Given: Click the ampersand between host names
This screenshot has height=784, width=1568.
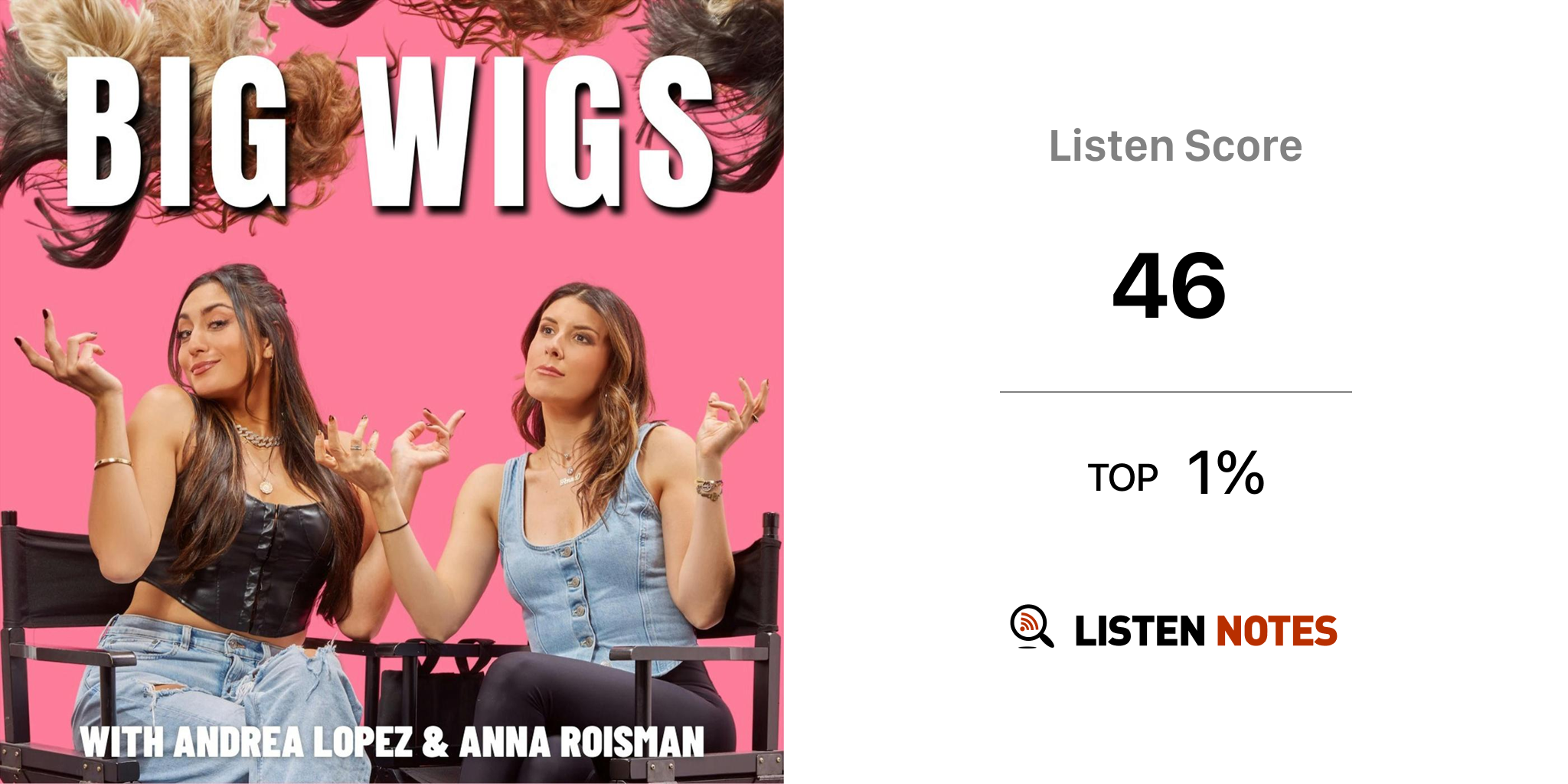Looking at the screenshot, I should (436, 741).
